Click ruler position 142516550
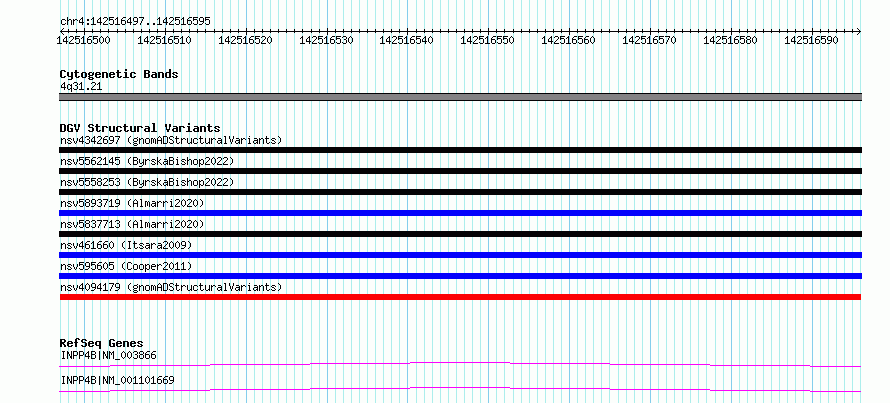Image resolution: width=890 pixels, height=403 pixels. tap(488, 40)
